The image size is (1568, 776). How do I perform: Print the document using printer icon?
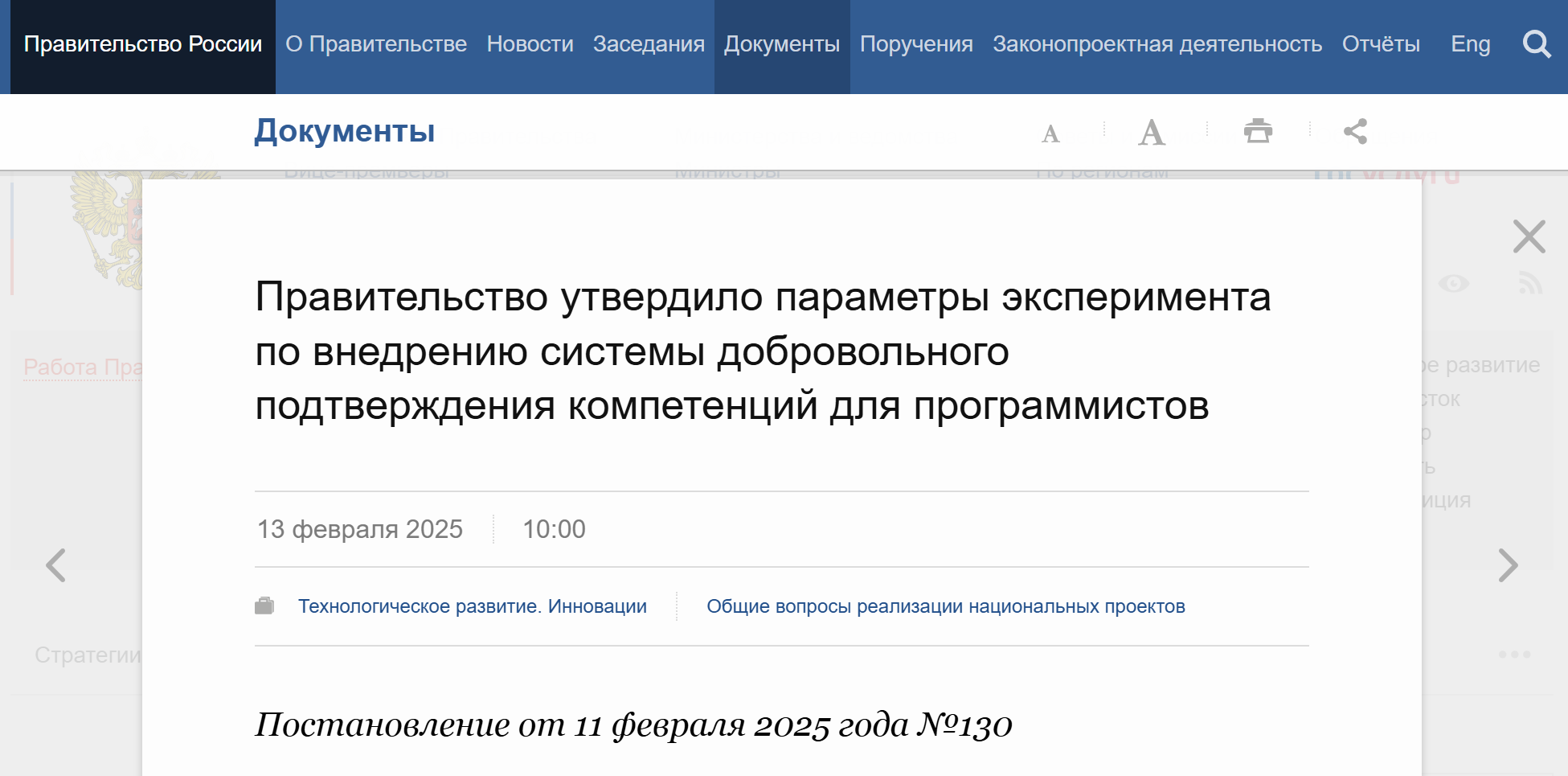[1258, 130]
